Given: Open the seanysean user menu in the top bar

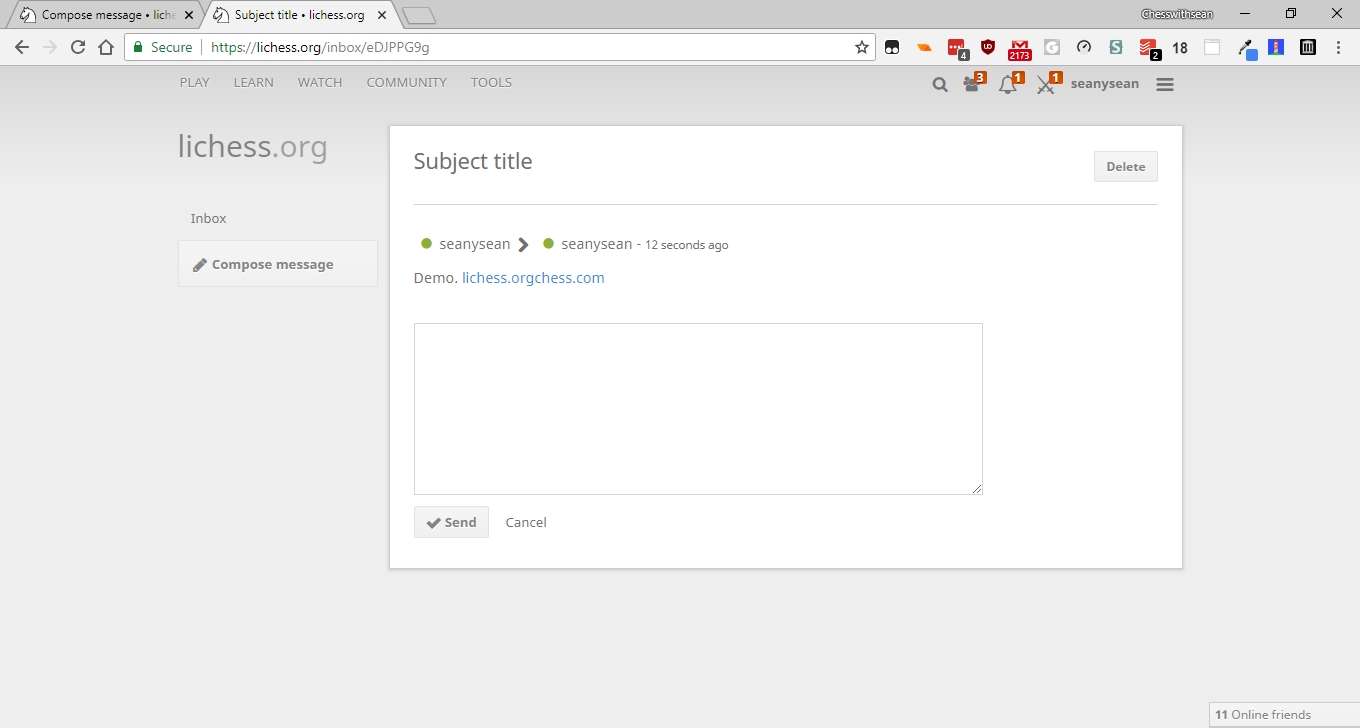Looking at the screenshot, I should 1105,84.
